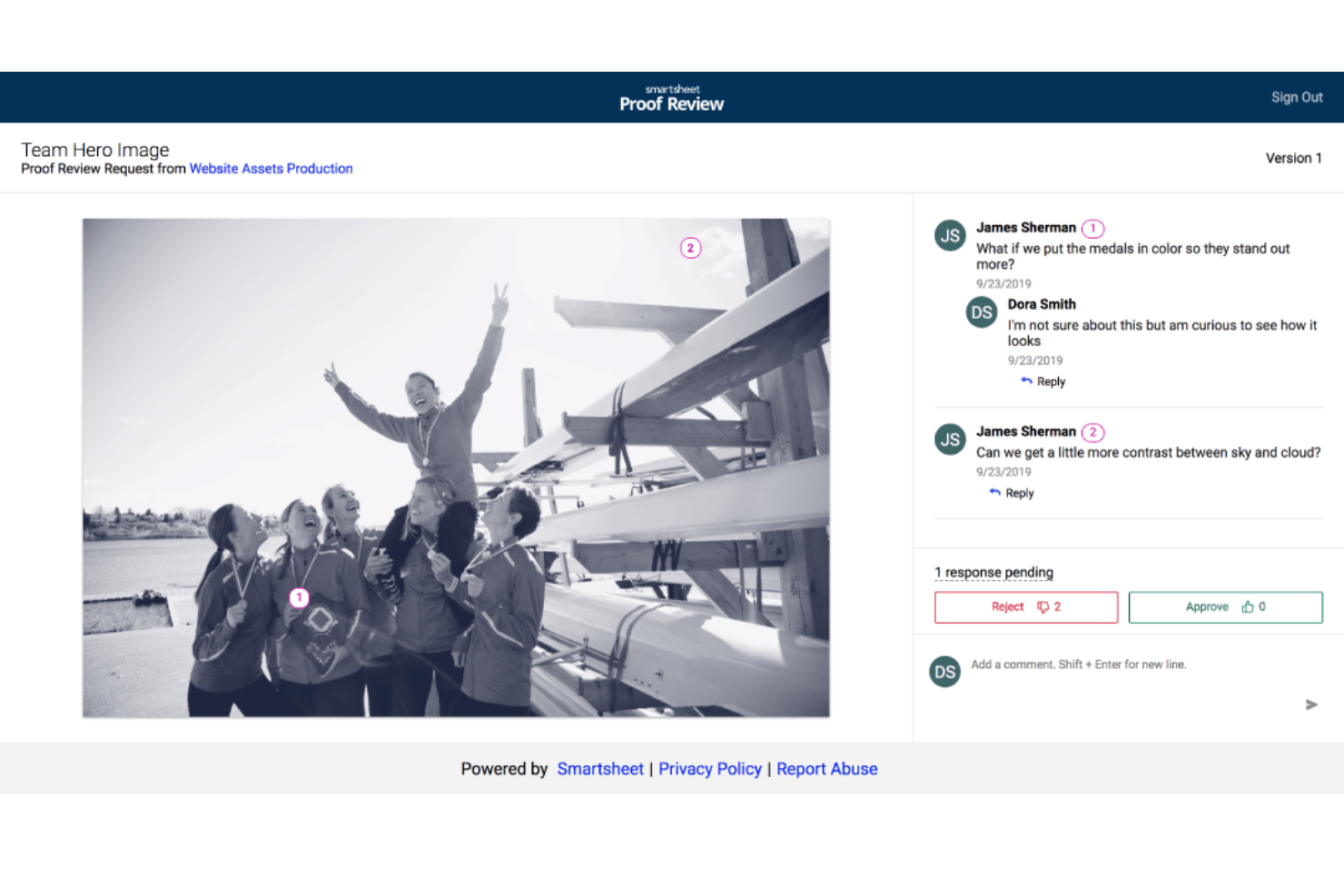Screen dimensions: 1344x896
Task: View the Privacy Policy
Action: pos(710,768)
